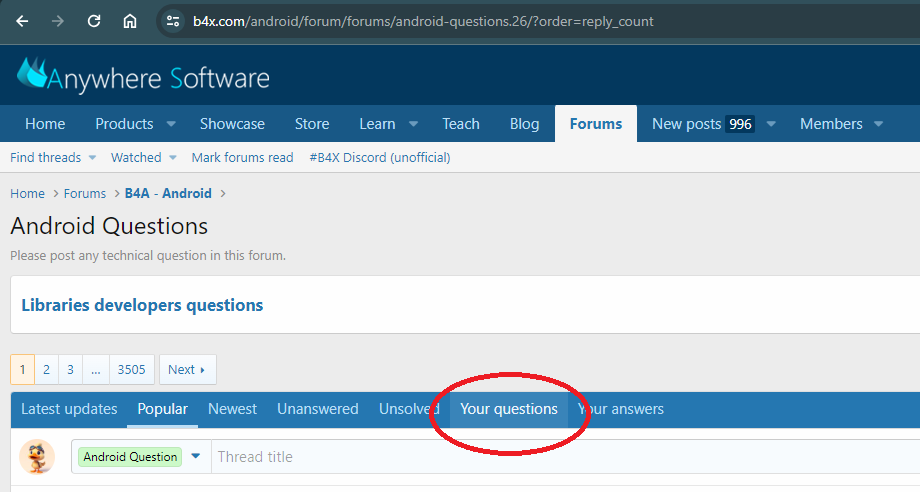Click the 996 new posts badge

[x=740, y=124]
